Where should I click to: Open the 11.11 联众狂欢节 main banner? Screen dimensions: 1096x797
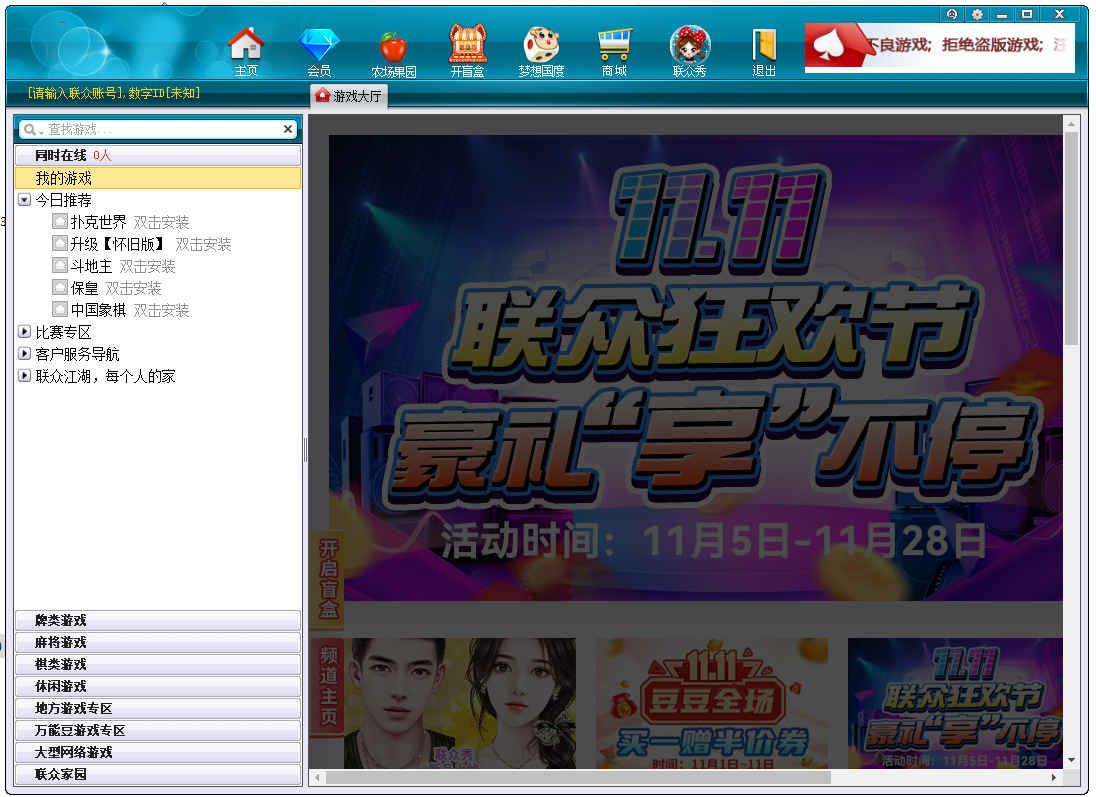coord(695,368)
